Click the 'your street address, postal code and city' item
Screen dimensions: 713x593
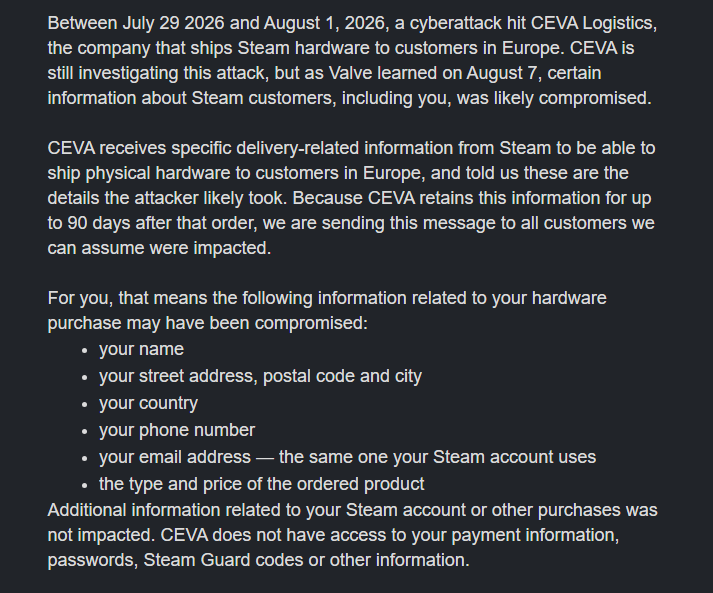(x=261, y=377)
